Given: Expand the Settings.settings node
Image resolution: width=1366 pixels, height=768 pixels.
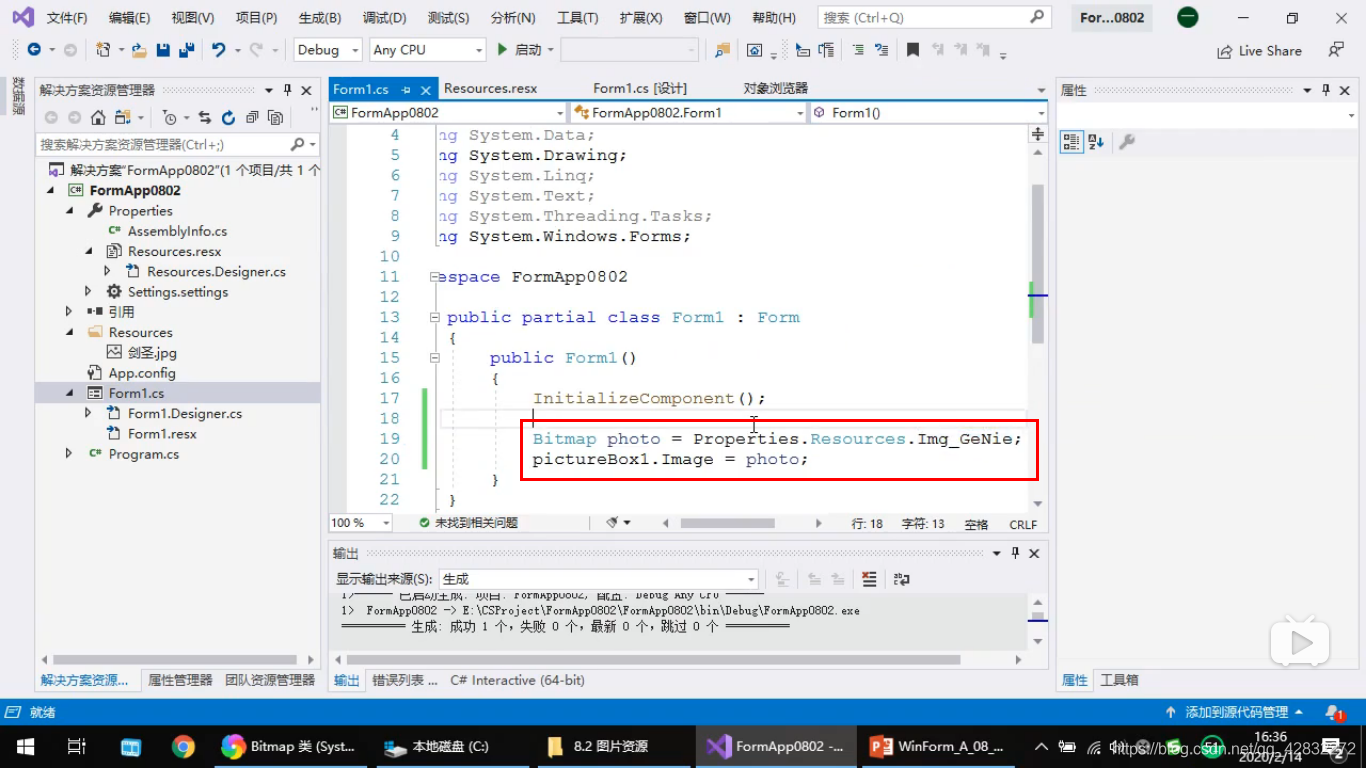Looking at the screenshot, I should coord(88,292).
